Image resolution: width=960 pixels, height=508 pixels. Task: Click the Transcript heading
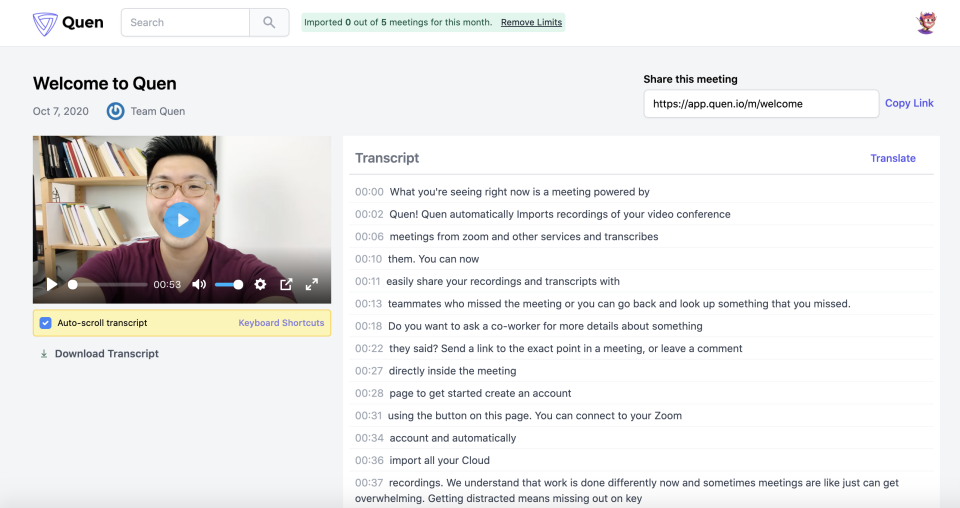pos(387,159)
